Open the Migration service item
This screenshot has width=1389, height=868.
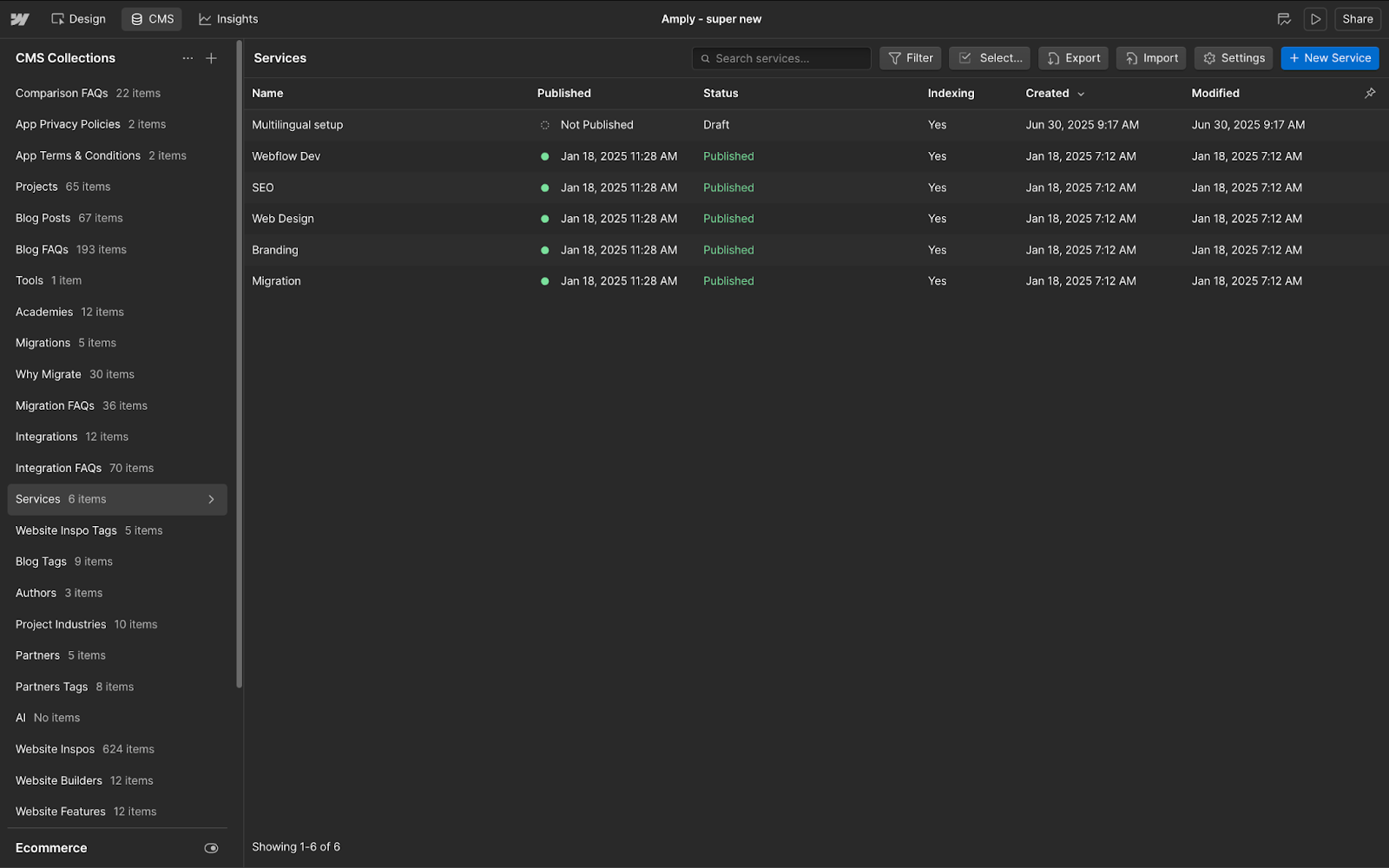pyautogui.click(x=276, y=281)
